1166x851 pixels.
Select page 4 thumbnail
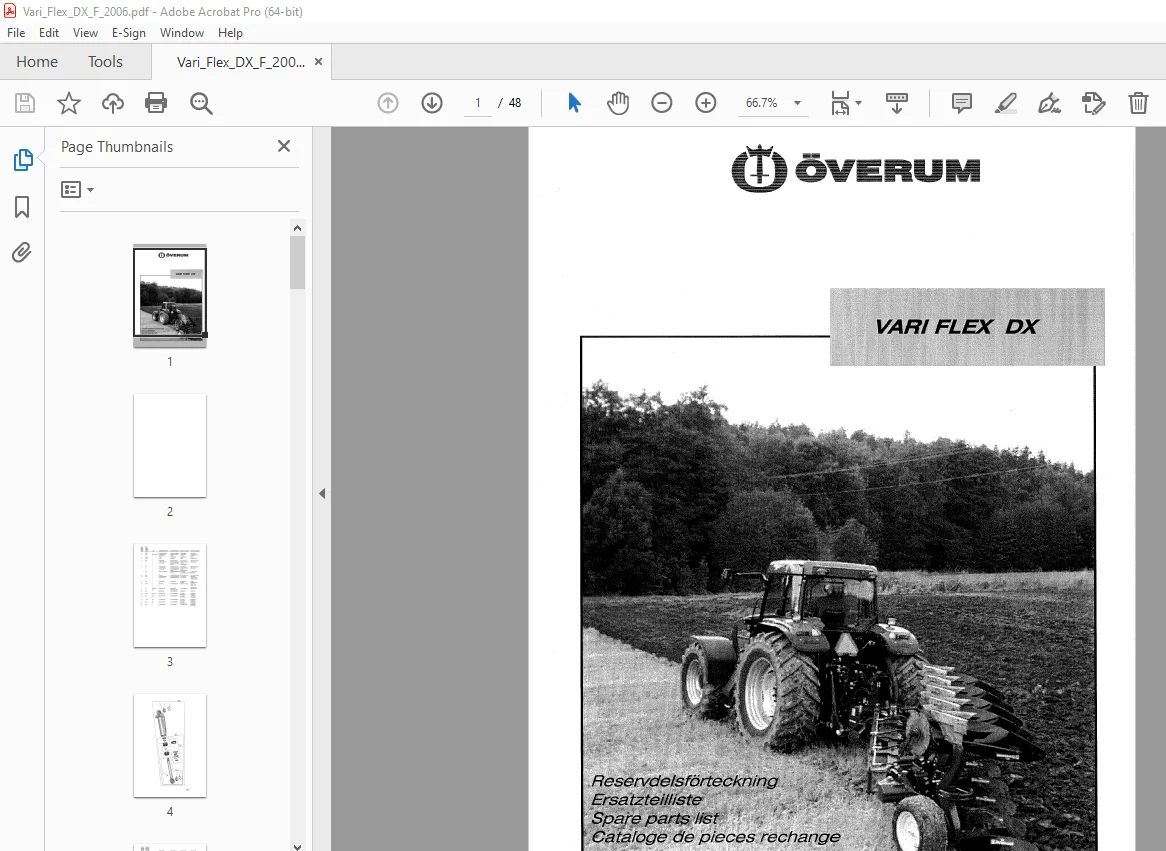tap(170, 745)
